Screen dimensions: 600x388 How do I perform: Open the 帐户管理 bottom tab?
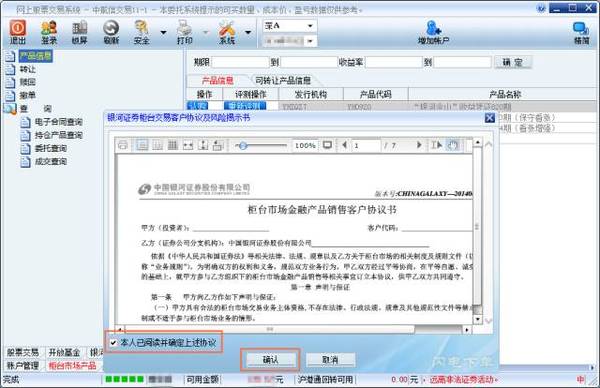point(23,366)
